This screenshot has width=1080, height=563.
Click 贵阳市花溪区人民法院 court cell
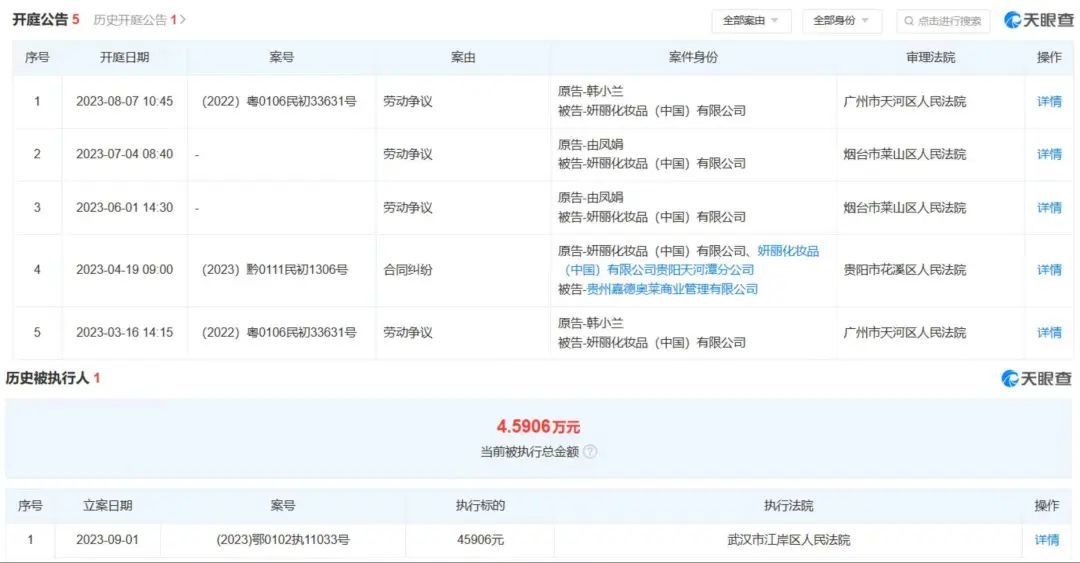coord(904,269)
